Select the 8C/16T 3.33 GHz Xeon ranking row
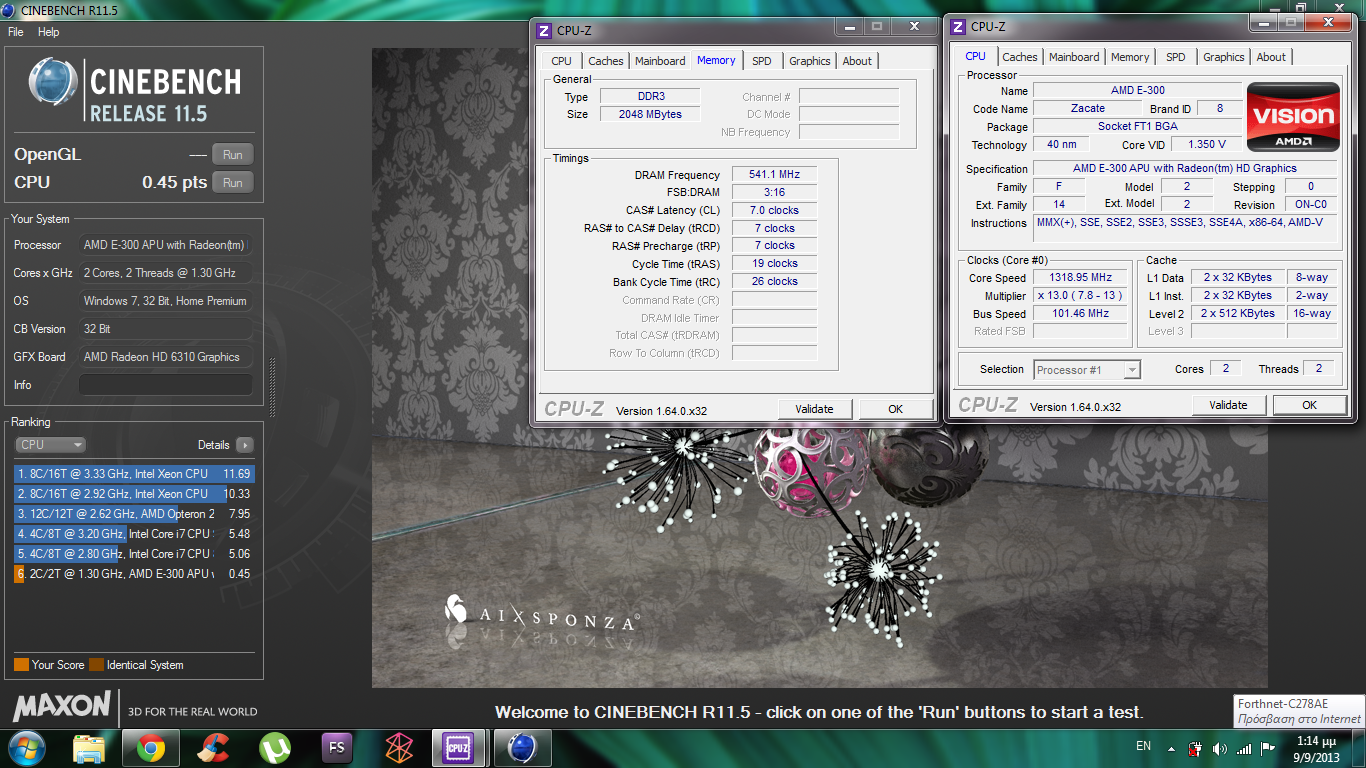The width and height of the screenshot is (1366, 768). point(133,474)
